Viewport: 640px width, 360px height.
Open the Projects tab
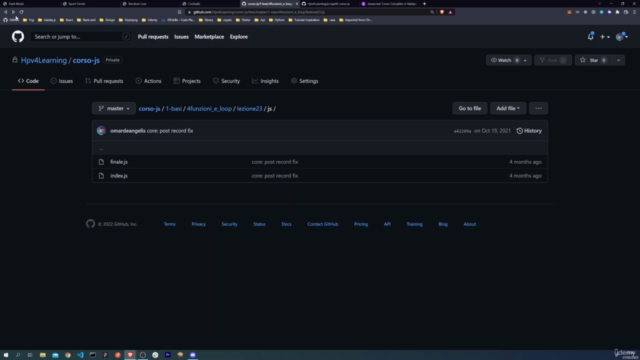click(187, 81)
